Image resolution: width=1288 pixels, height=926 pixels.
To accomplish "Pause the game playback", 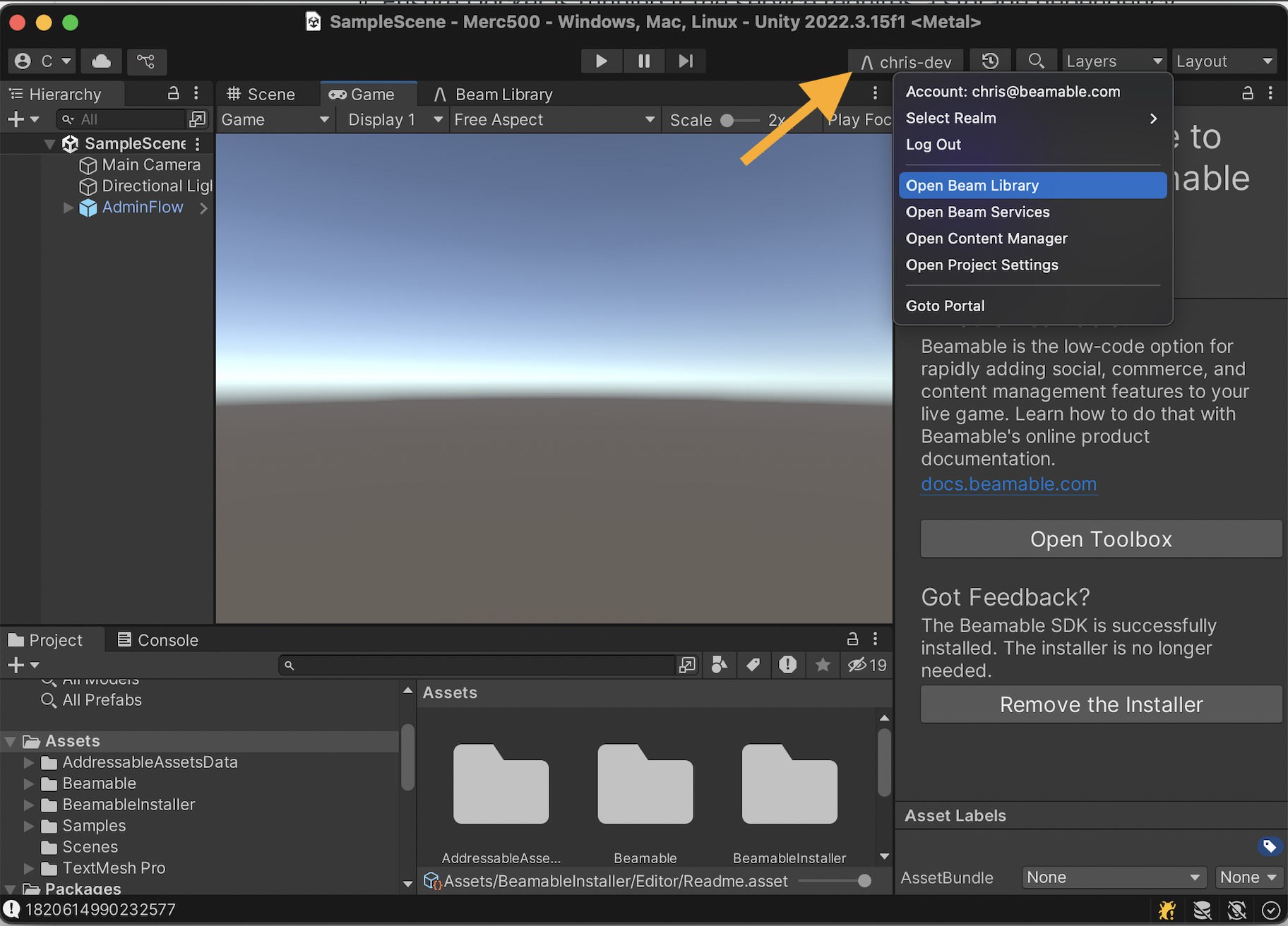I will [x=644, y=61].
